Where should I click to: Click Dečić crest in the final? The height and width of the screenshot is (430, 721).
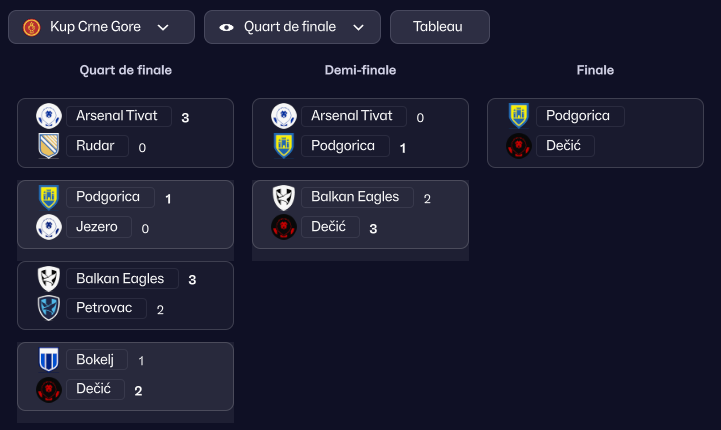click(x=519, y=146)
